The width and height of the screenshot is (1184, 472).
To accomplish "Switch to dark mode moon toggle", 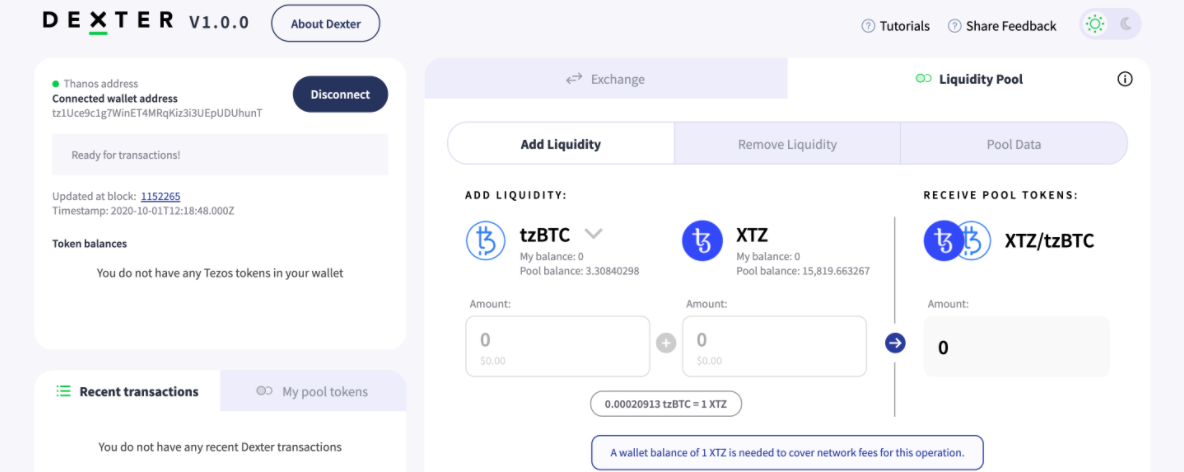I will tap(1126, 24).
